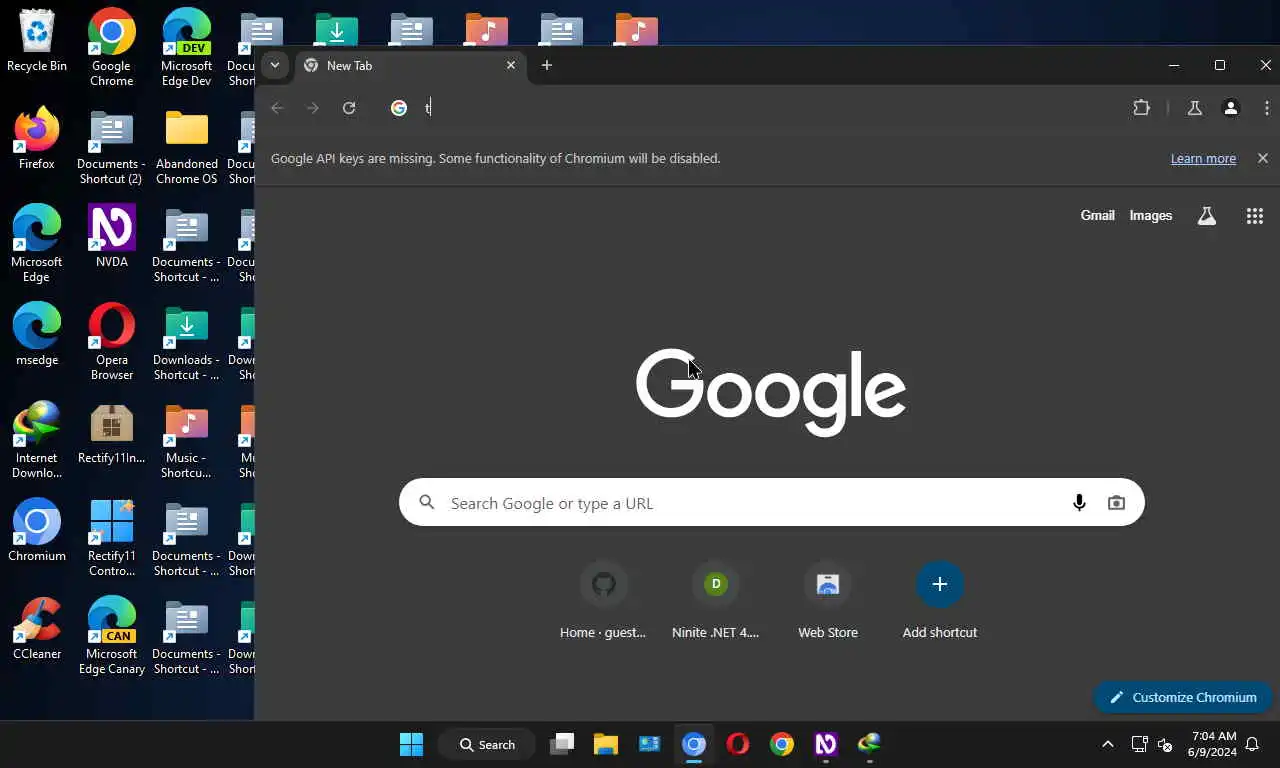
Task: Click the Add shortcut plus button
Action: 940,584
